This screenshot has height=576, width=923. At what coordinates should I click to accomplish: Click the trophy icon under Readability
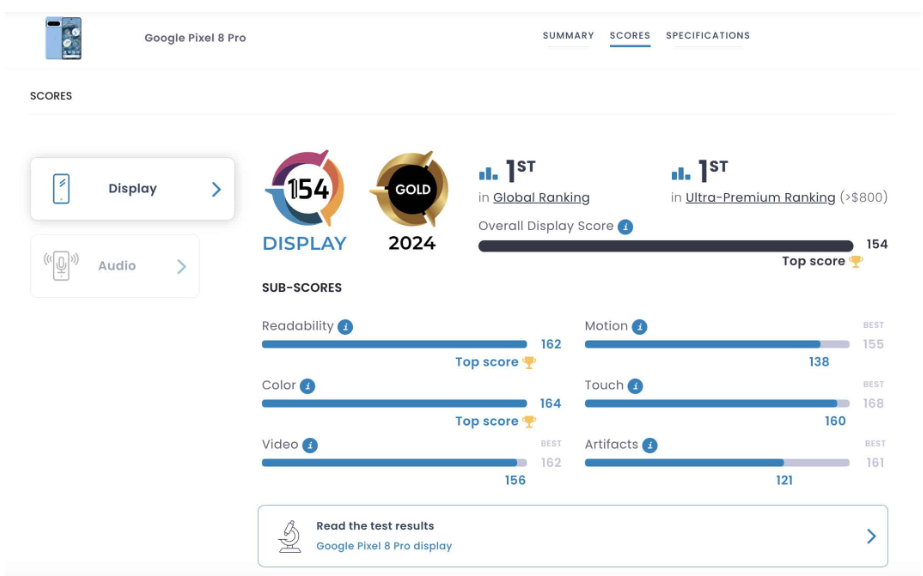[529, 362]
